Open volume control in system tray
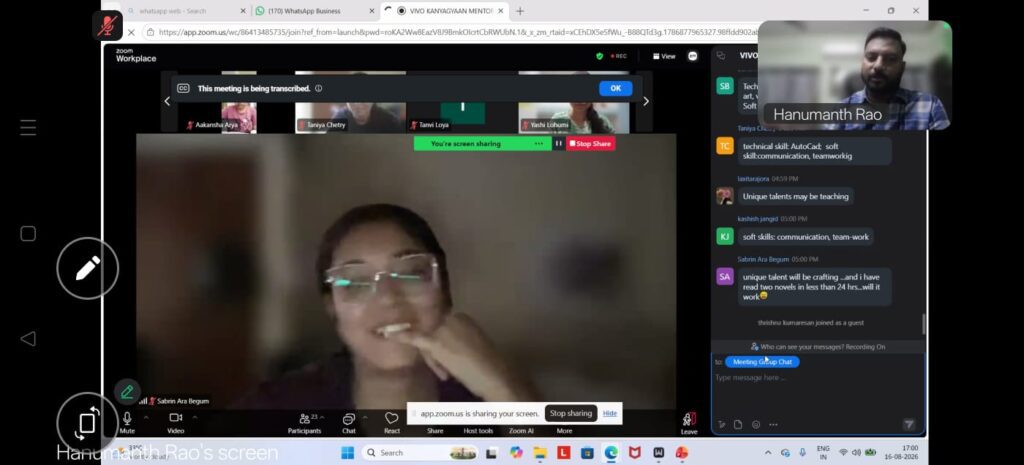Image resolution: width=1024 pixels, height=465 pixels. [x=856, y=453]
